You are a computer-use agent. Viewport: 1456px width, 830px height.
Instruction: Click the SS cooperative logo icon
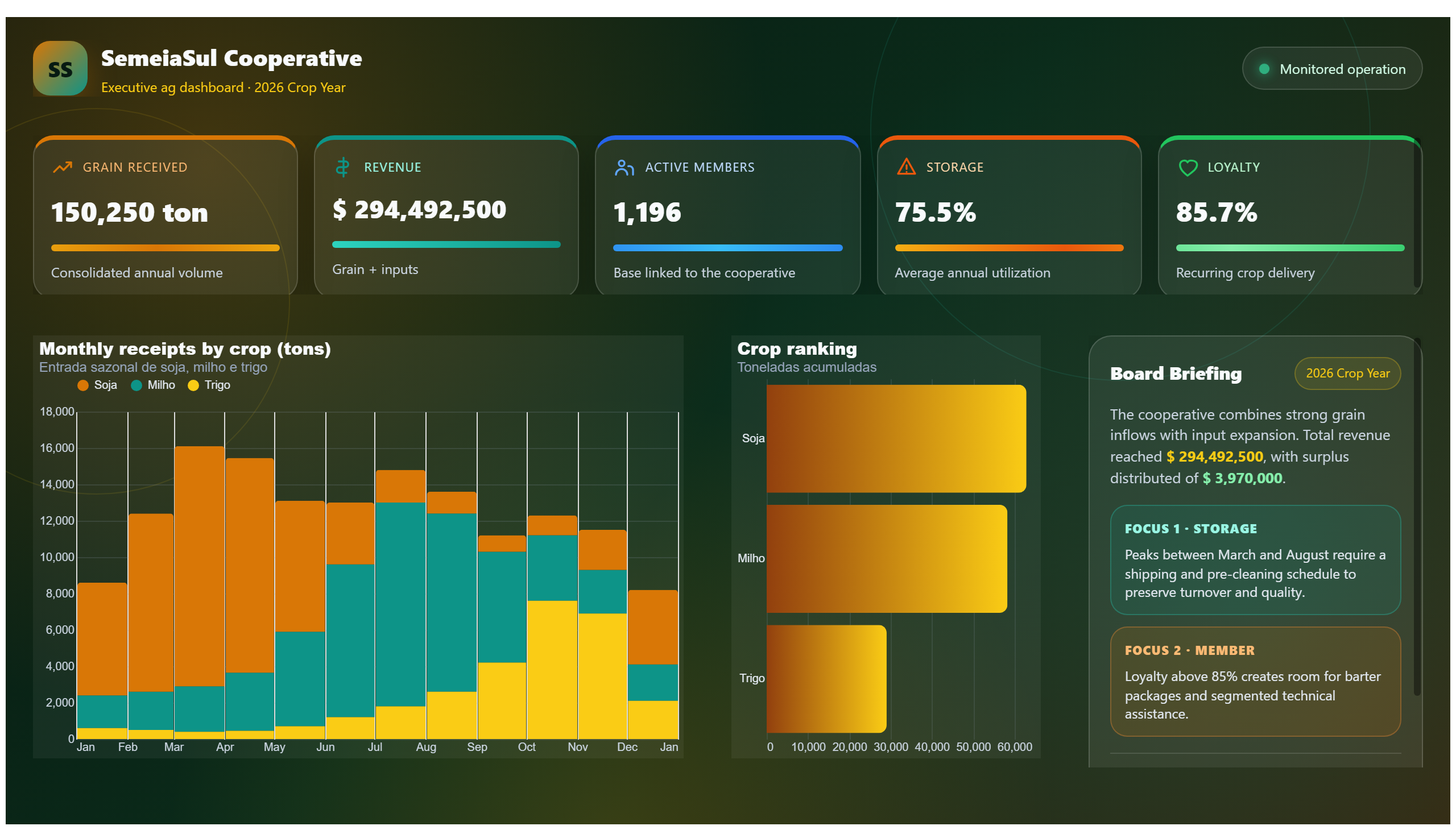coord(60,68)
